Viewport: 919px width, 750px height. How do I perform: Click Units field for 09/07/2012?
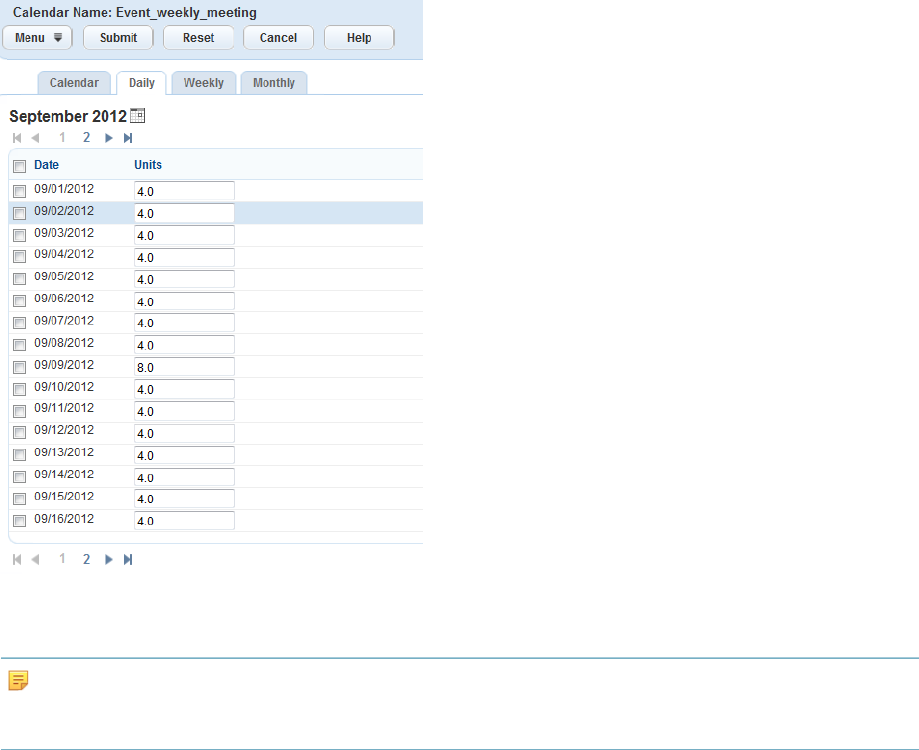[184, 323]
